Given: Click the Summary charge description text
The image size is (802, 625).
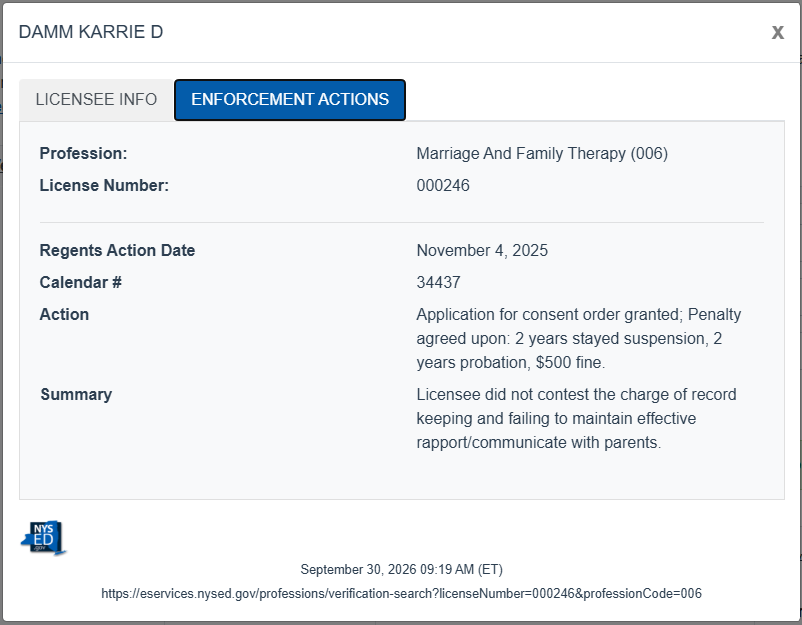Looking at the screenshot, I should [576, 418].
